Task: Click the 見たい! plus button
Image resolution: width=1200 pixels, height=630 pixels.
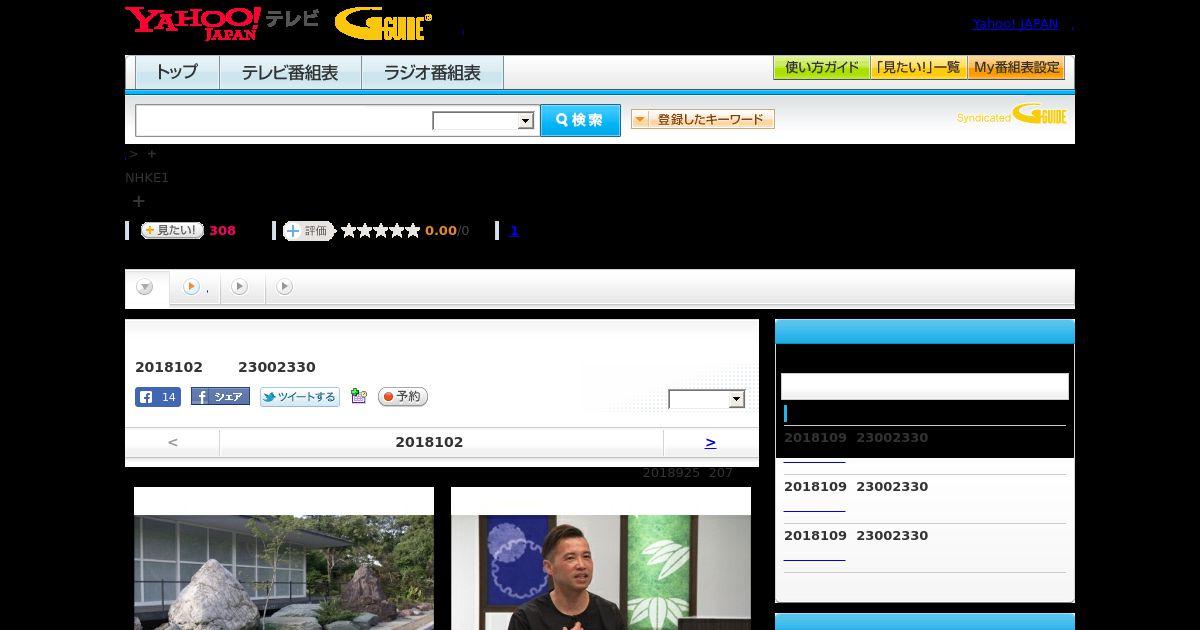Action: 172,230
